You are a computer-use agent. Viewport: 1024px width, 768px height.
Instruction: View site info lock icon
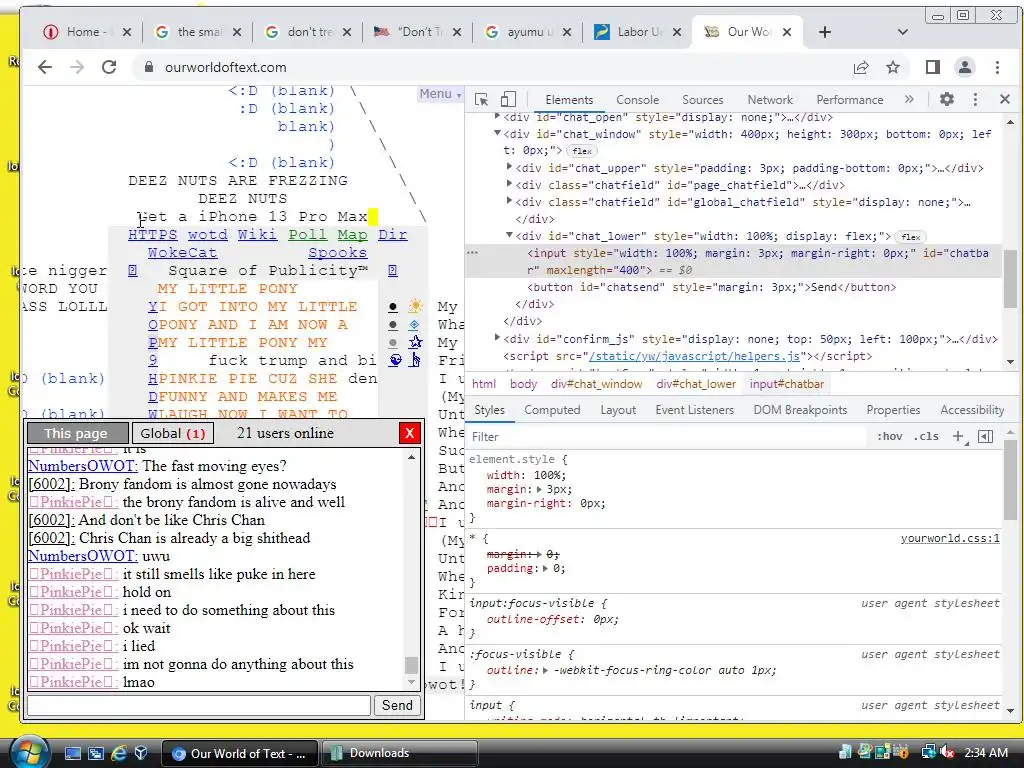pos(149,67)
